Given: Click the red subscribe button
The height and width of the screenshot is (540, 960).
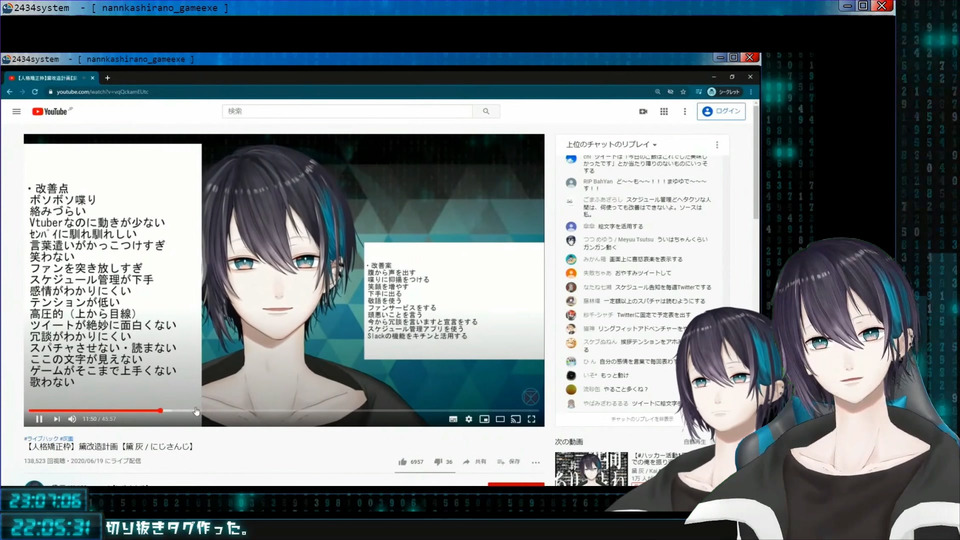Looking at the screenshot, I should click(x=516, y=484).
